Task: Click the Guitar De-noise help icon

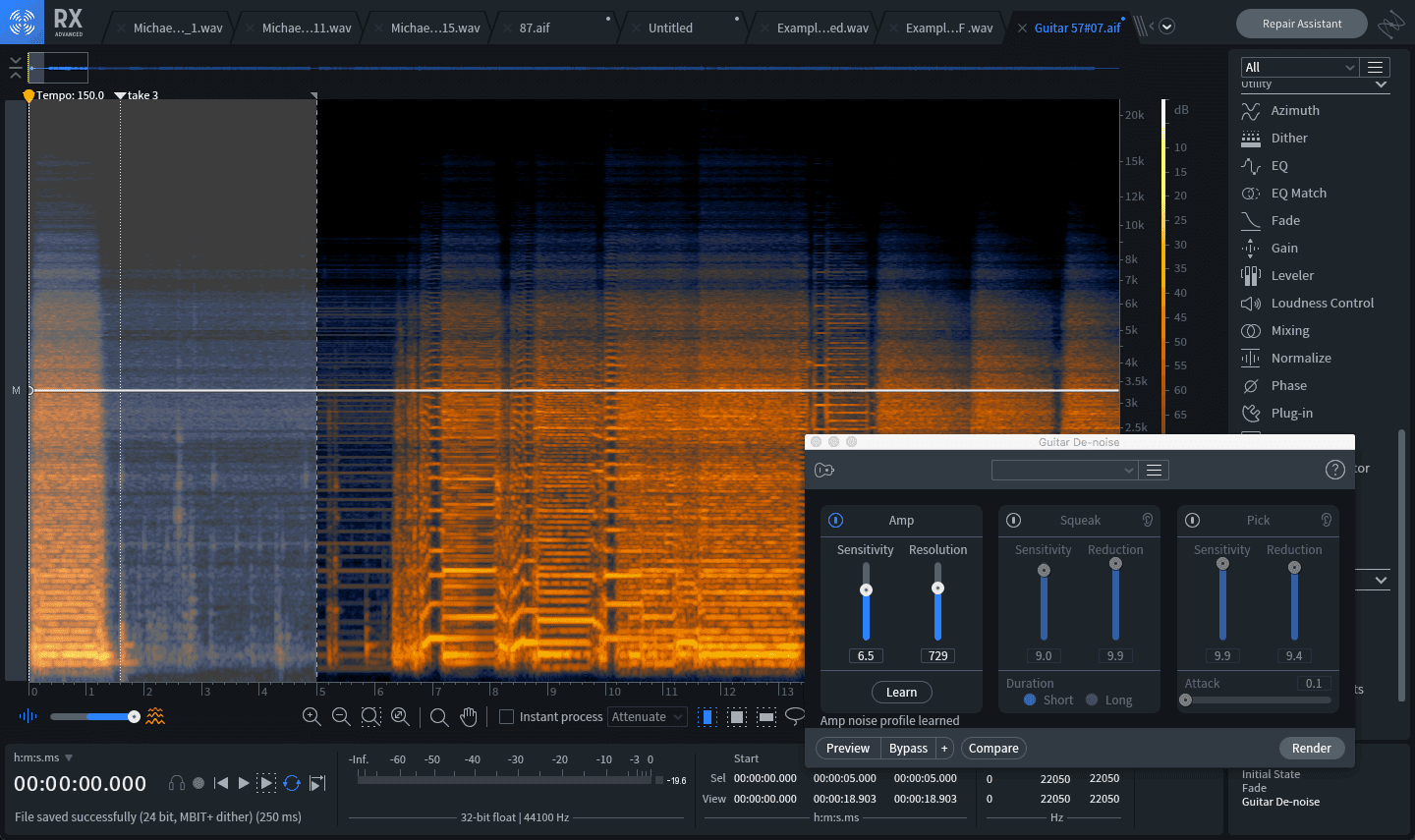Action: pos(1334,470)
